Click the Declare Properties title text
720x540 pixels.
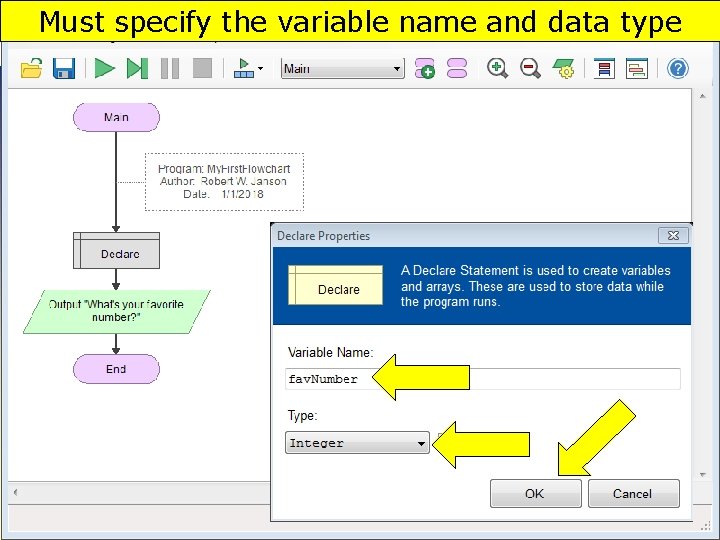click(x=323, y=236)
